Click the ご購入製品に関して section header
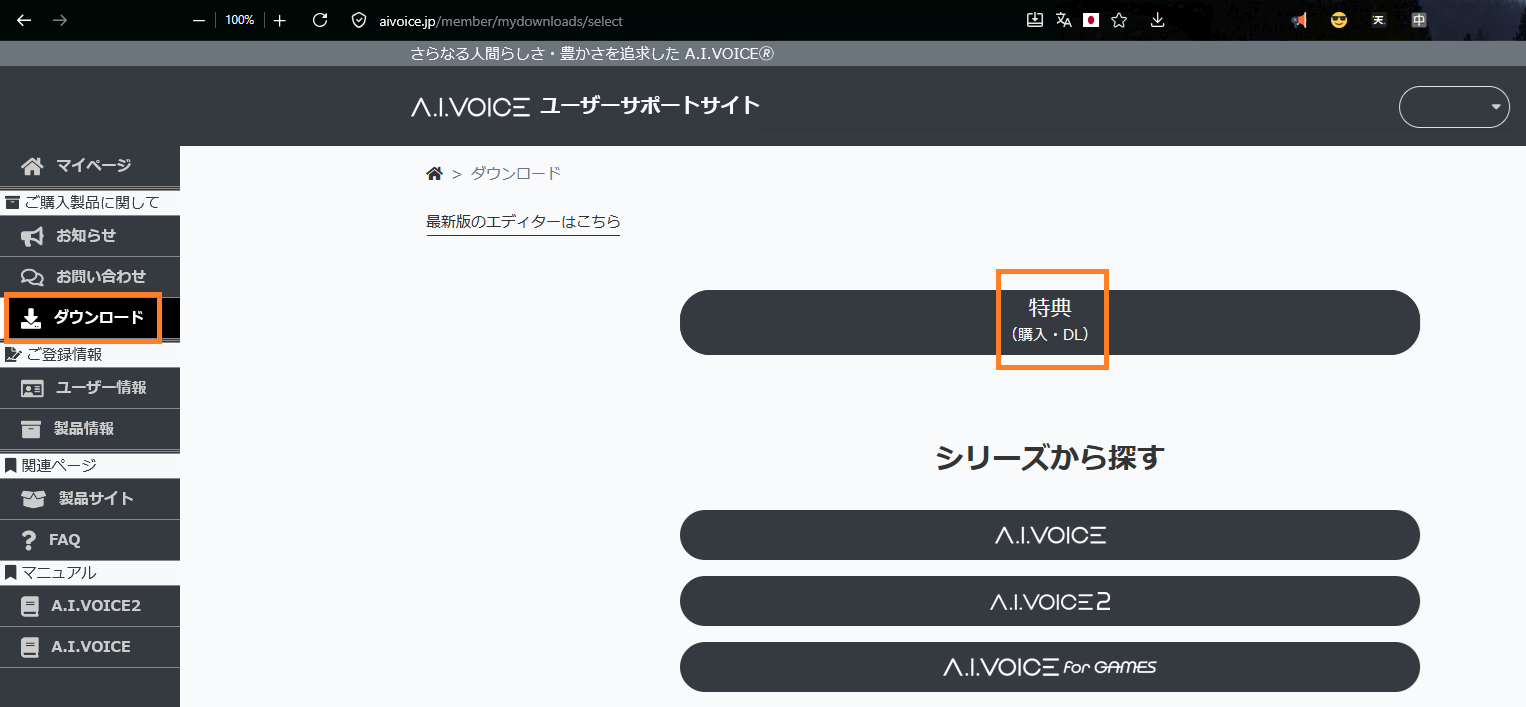The image size is (1526, 707). click(x=90, y=203)
